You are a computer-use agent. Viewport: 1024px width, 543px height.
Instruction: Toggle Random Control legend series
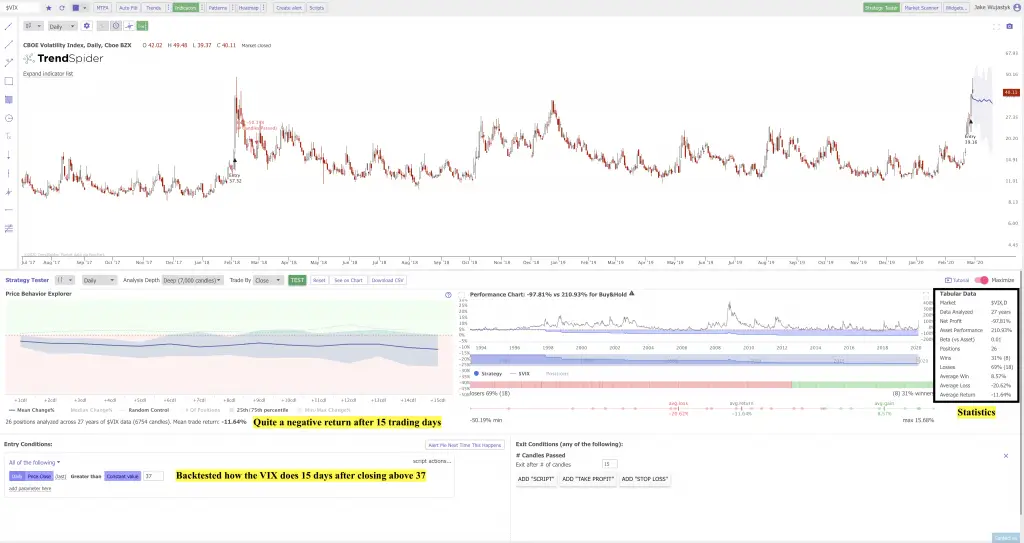[x=145, y=410]
